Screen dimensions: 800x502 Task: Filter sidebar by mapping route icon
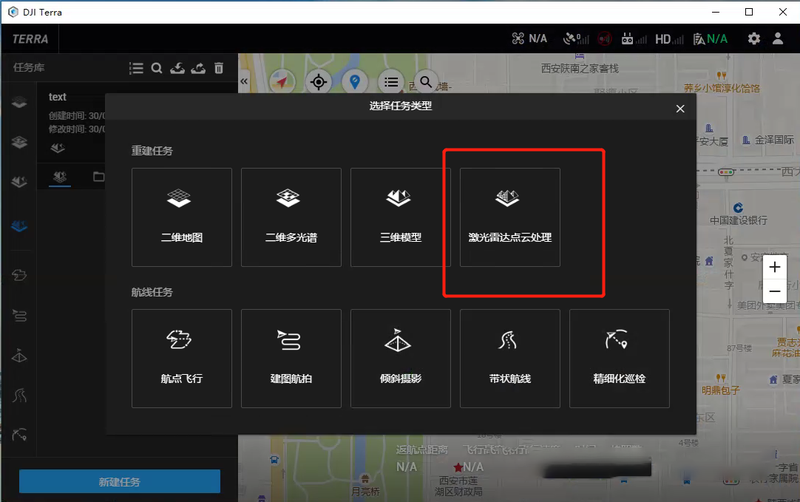[19, 316]
